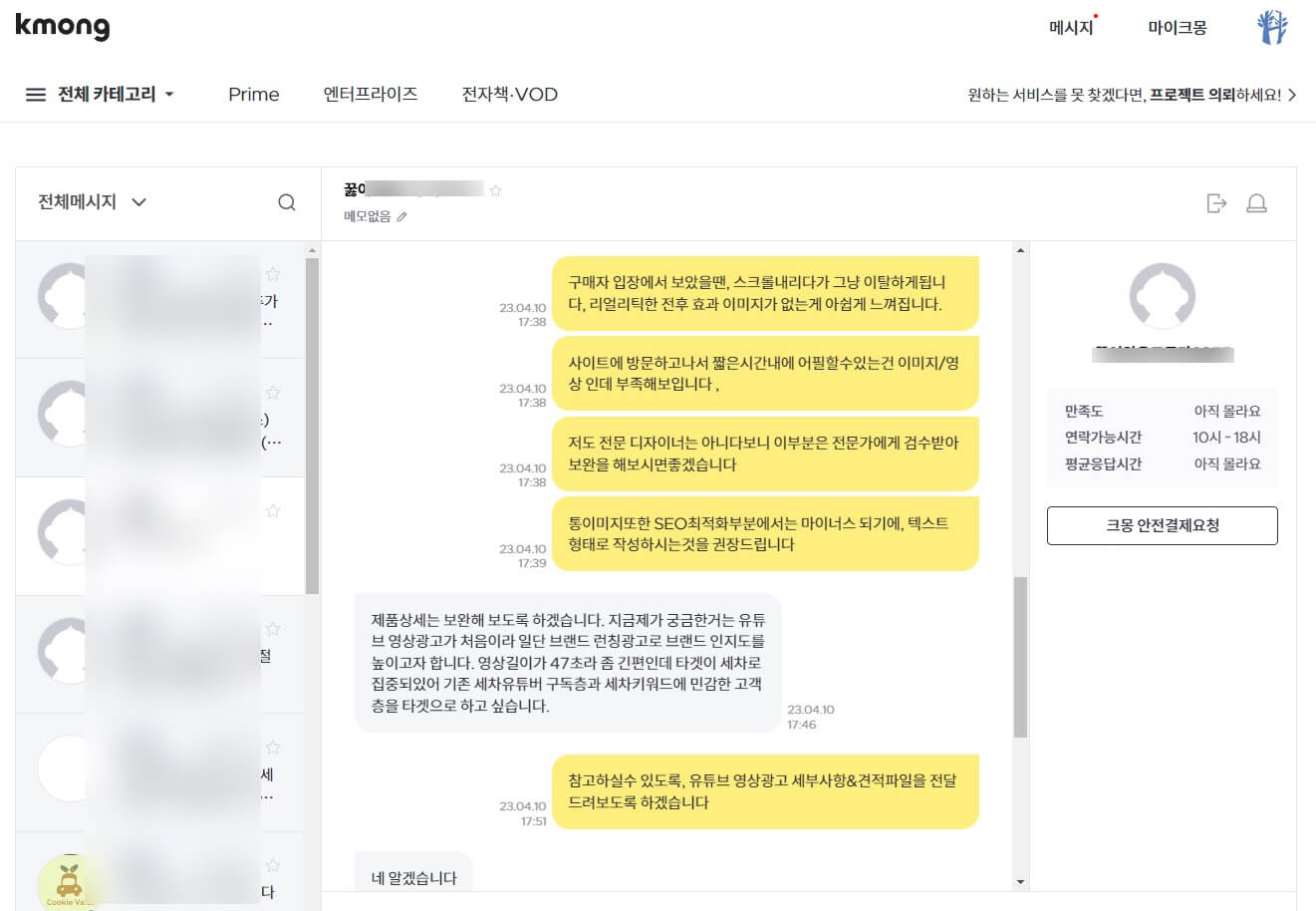Viewport: 1316px width, 911px height.
Task: Click the Kmong logo
Action: [62, 26]
